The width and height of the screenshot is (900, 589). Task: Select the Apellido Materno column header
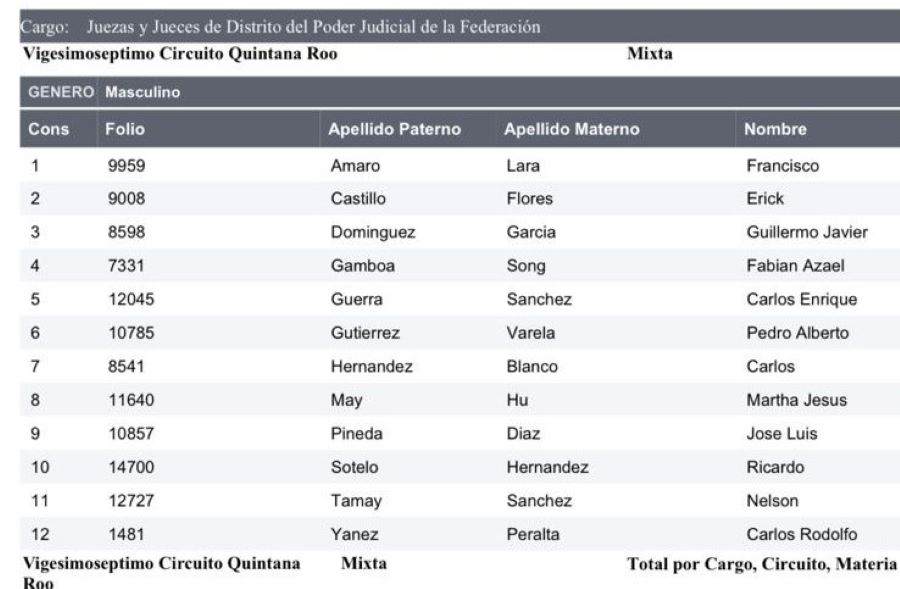point(572,129)
